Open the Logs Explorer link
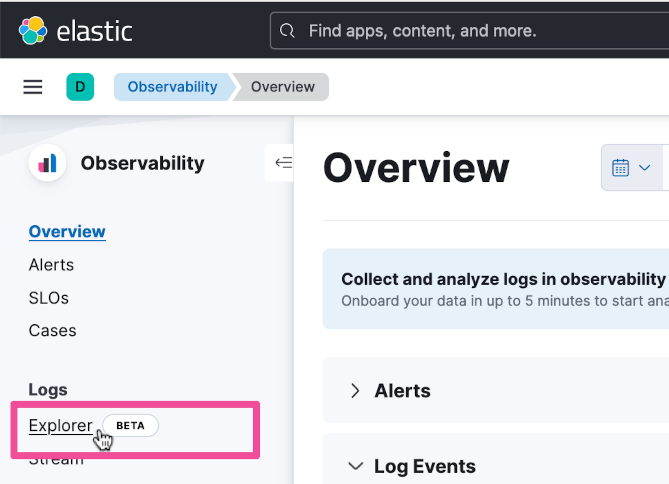Viewport: 669px width, 484px height. [x=60, y=425]
